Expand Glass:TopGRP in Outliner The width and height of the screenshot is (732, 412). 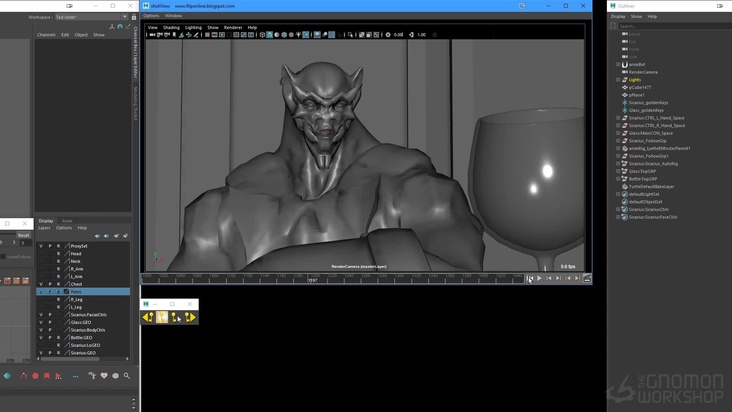pyautogui.click(x=618, y=171)
